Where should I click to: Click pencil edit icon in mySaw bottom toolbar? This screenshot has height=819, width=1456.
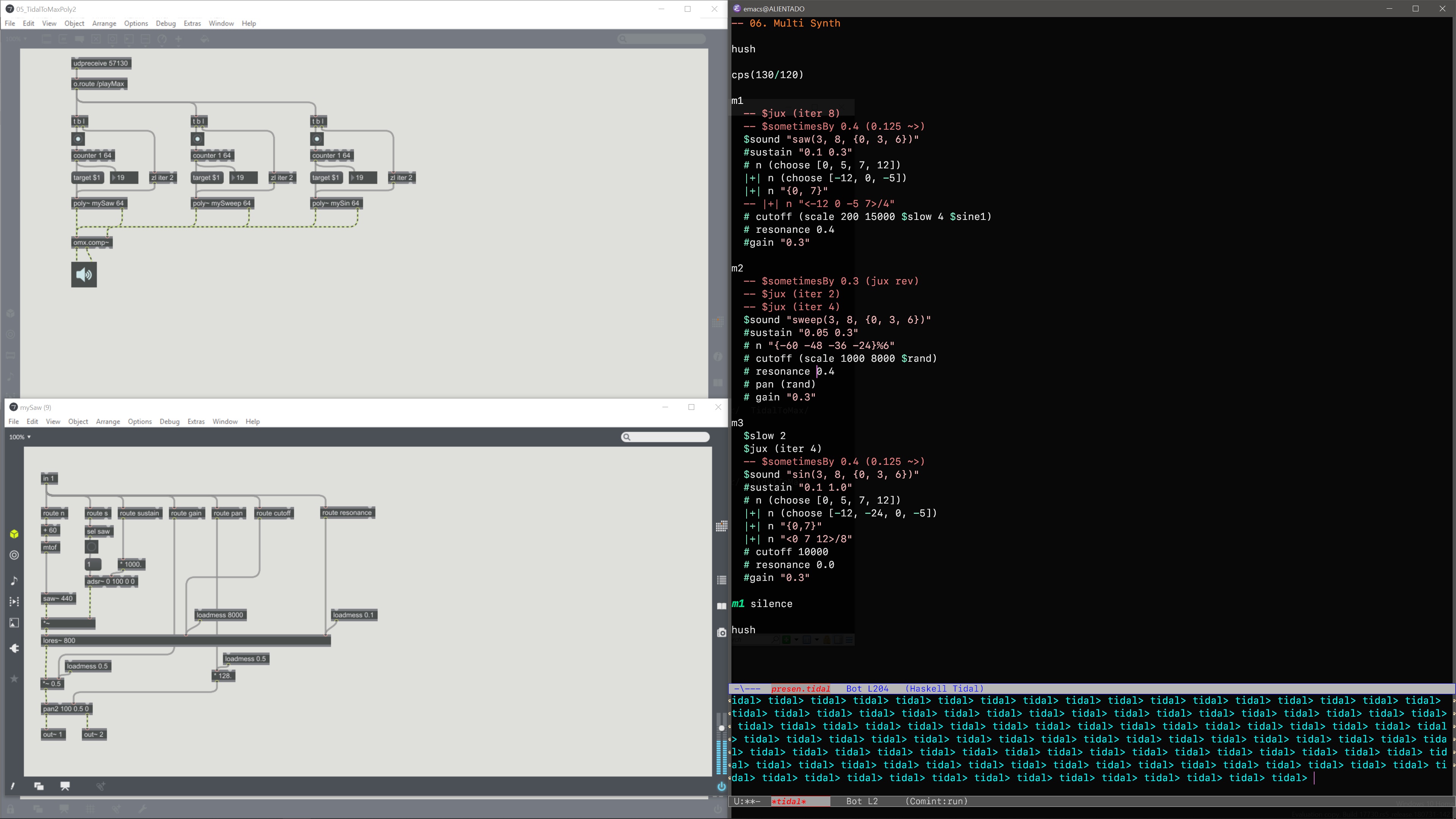[x=13, y=786]
